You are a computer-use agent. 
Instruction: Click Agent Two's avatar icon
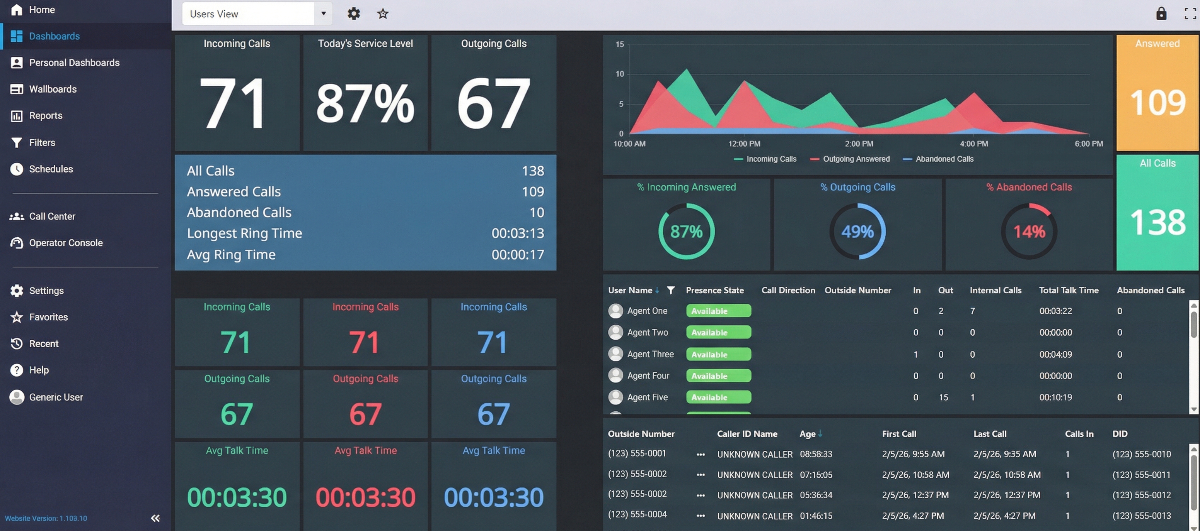[616, 333]
